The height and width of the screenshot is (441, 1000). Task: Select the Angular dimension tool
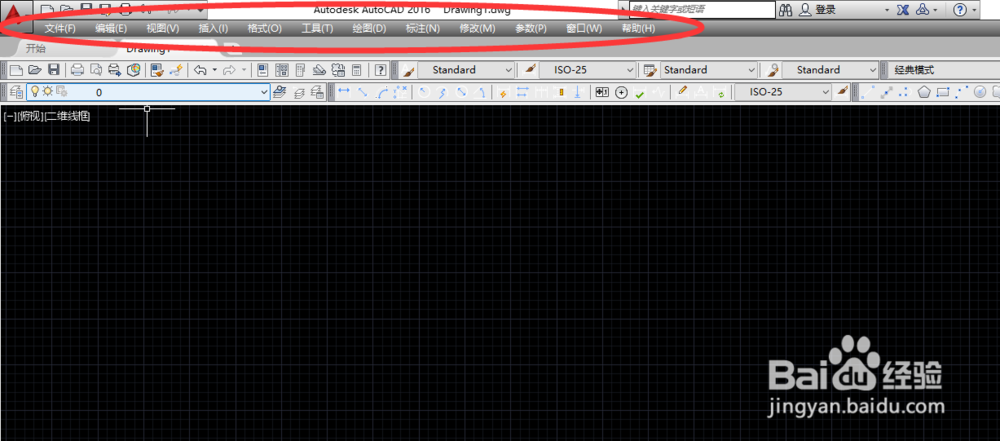(481, 92)
